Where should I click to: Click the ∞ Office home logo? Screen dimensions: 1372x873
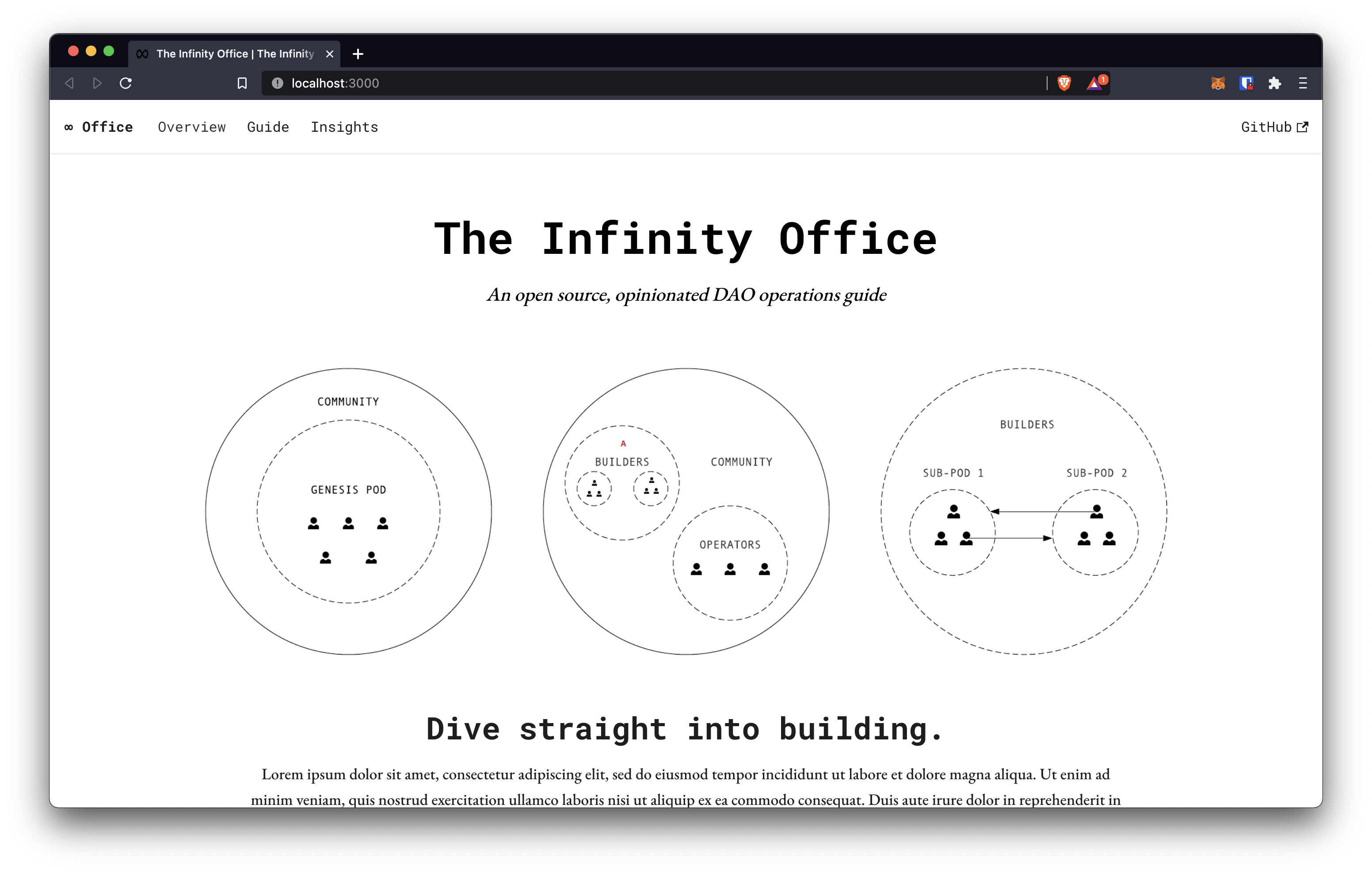coord(99,127)
